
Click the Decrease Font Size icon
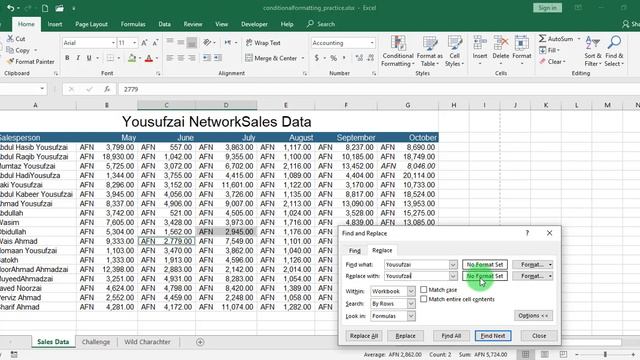(155, 43)
